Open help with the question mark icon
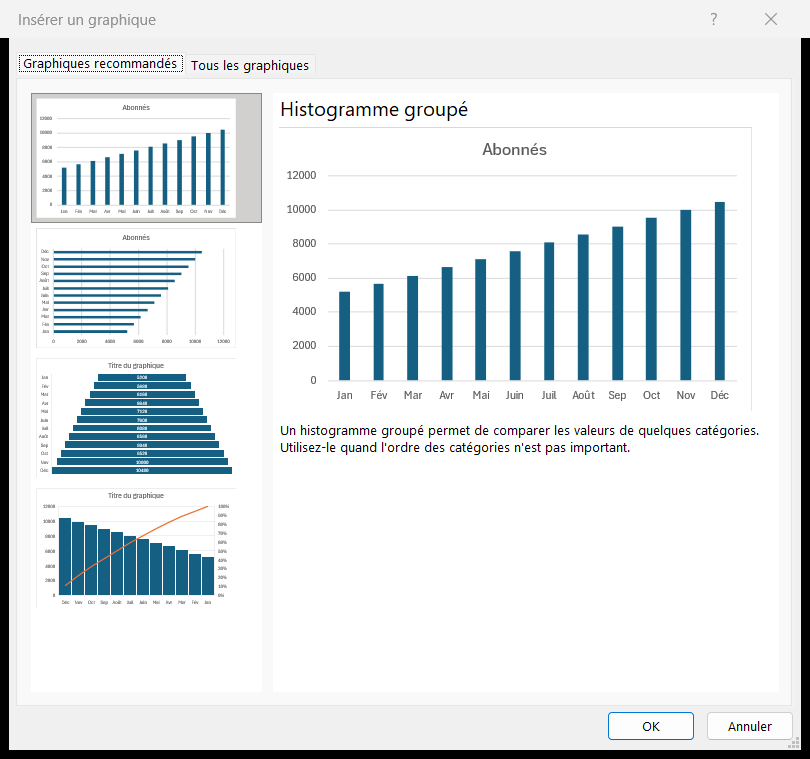Image resolution: width=810 pixels, height=759 pixels. [x=713, y=19]
